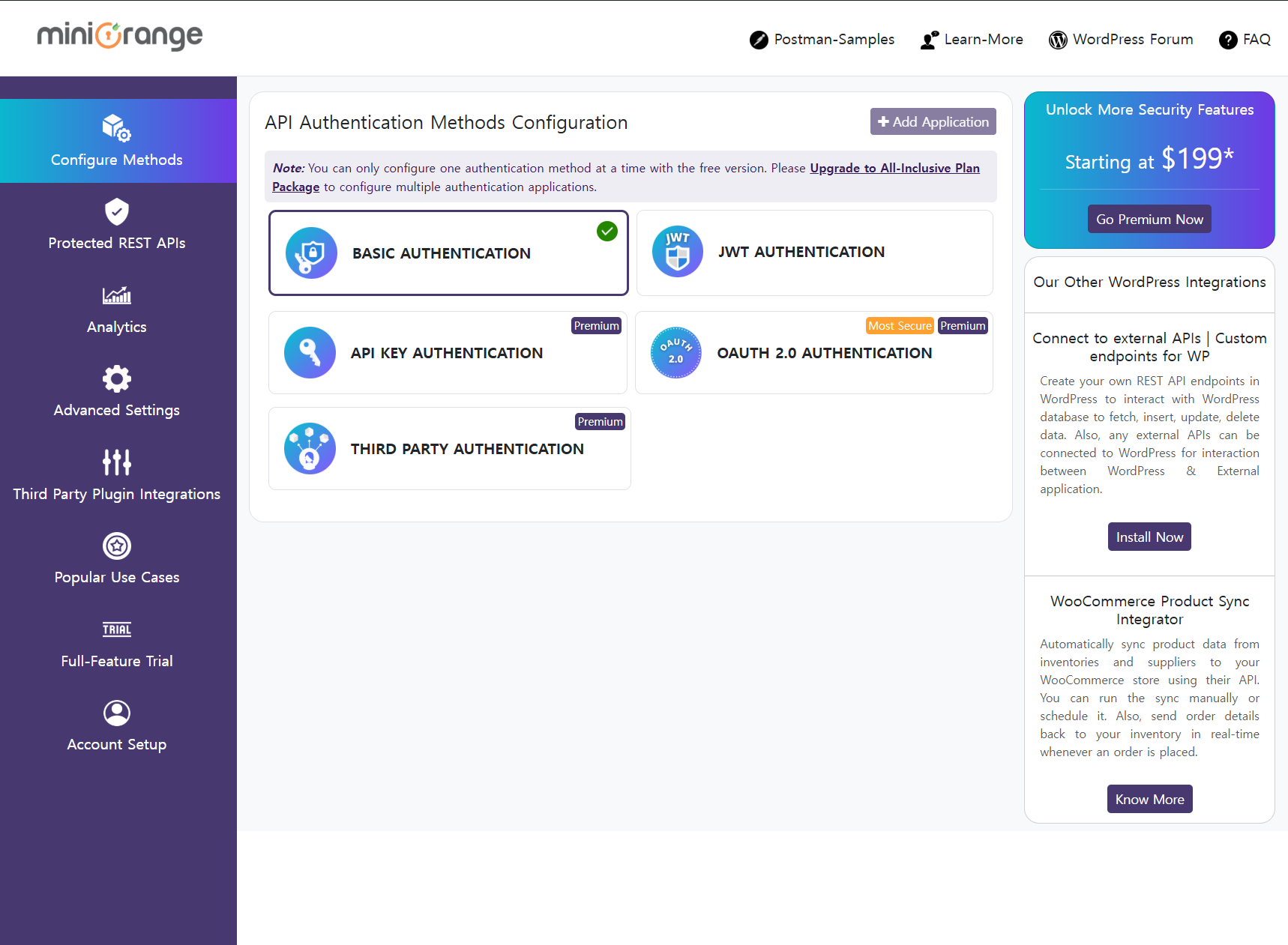Click the Configure Methods cube icon
This screenshot has width=1288, height=945.
coord(116,127)
